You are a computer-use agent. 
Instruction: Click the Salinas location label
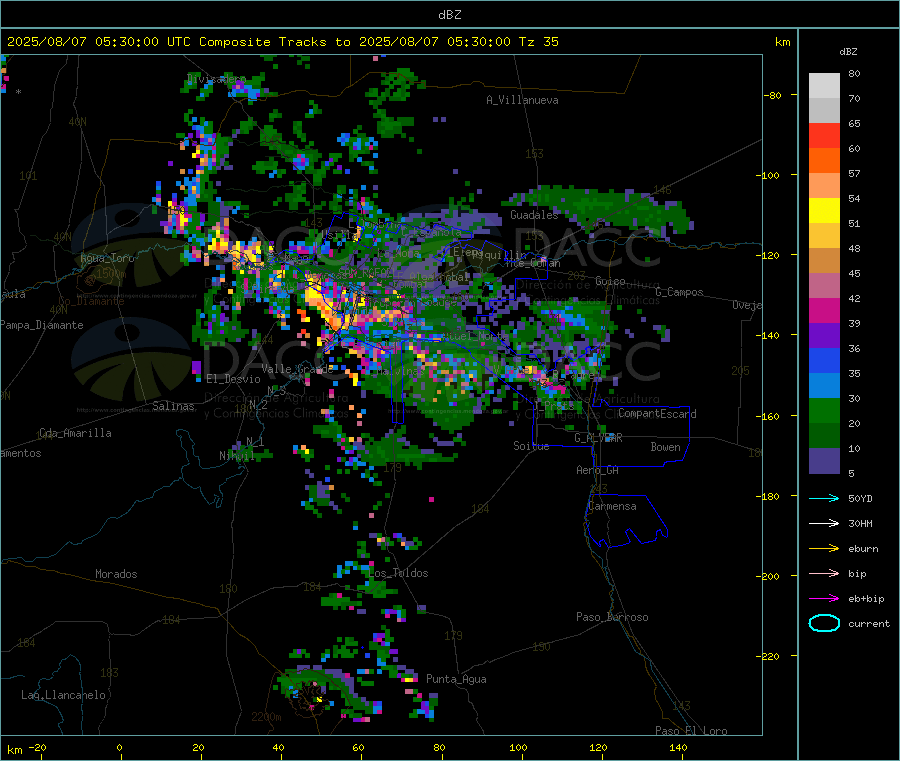tap(173, 406)
